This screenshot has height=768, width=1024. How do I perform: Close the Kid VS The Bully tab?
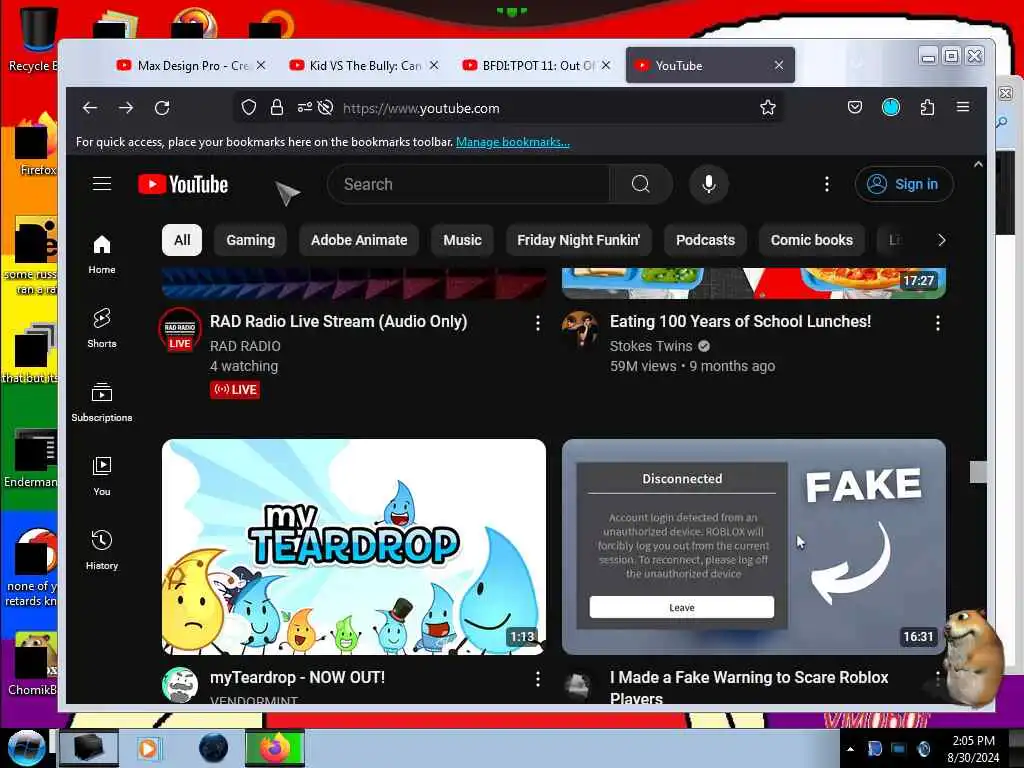tap(434, 65)
